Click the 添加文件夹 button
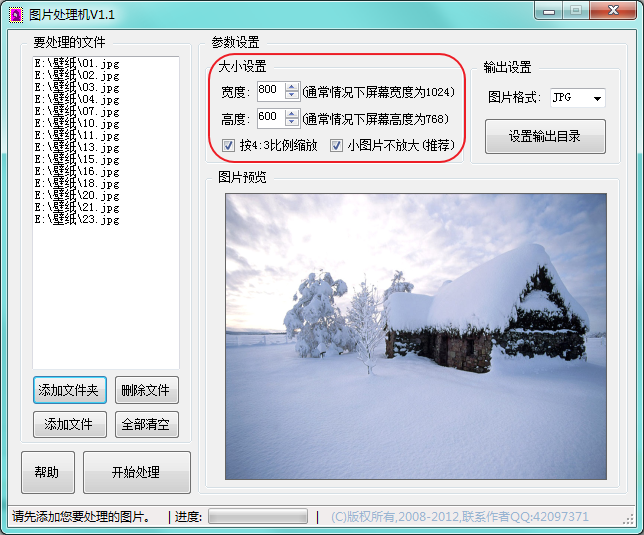This screenshot has width=644, height=535. 70,390
